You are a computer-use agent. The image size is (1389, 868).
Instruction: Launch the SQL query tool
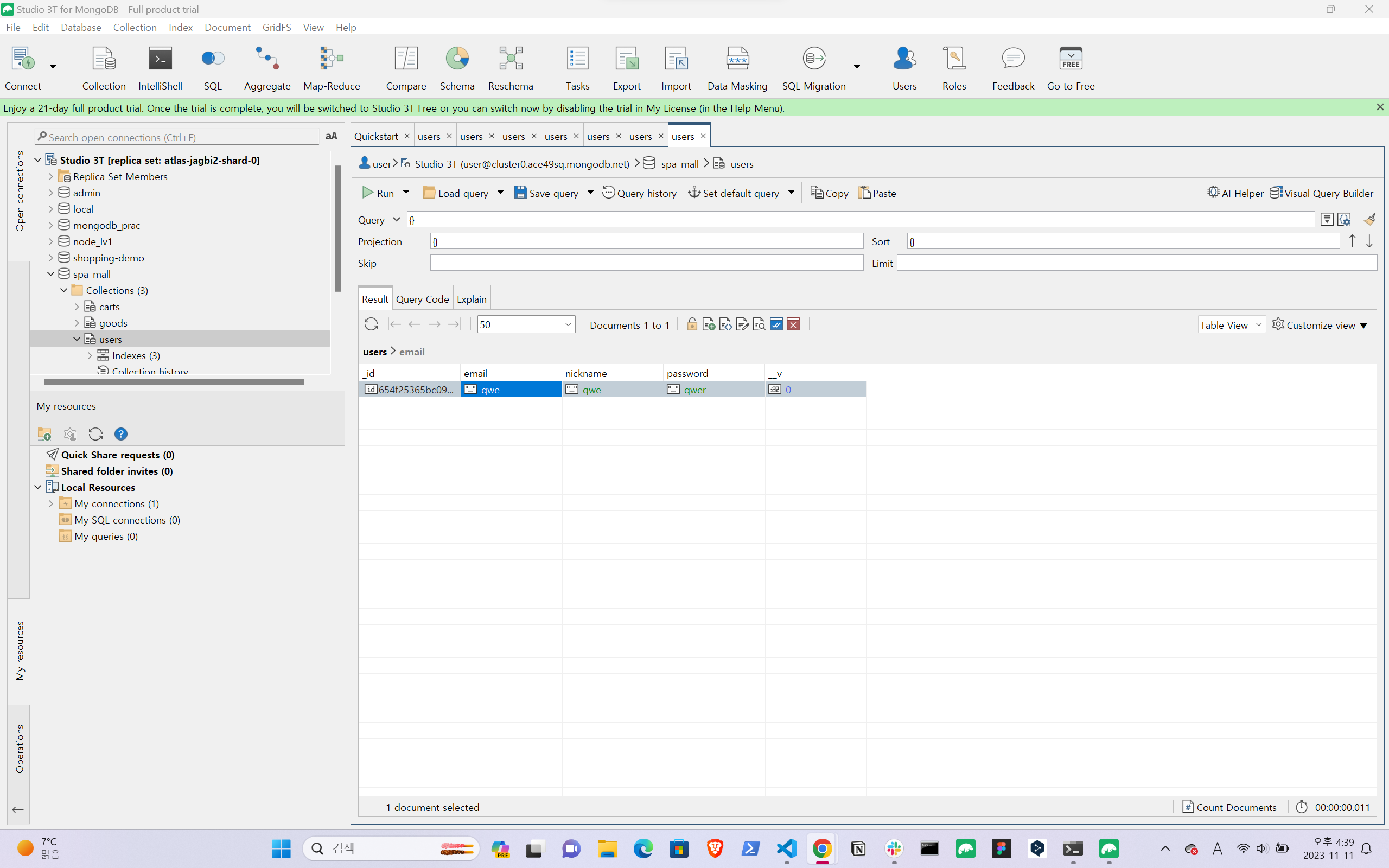pos(212,68)
